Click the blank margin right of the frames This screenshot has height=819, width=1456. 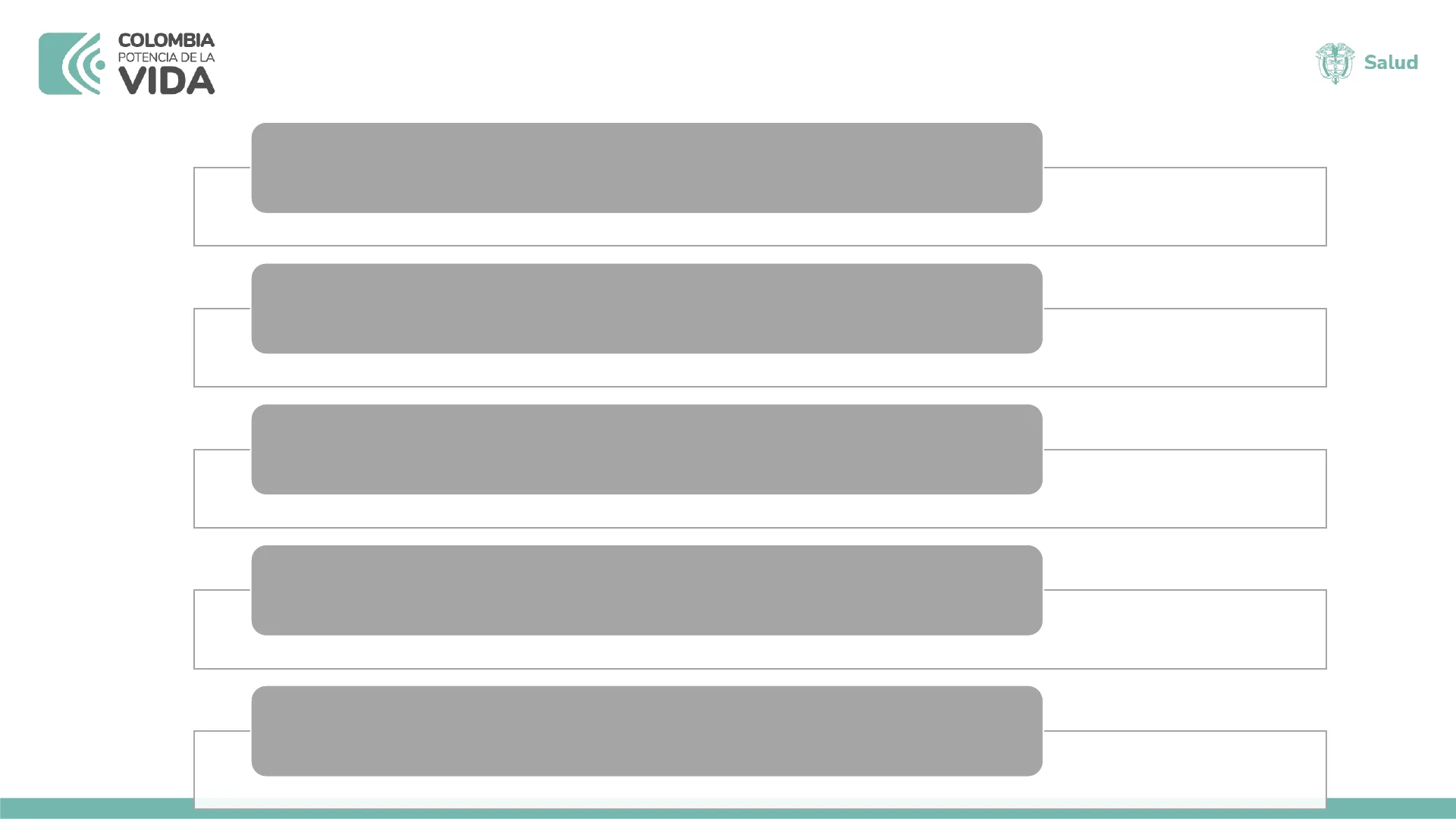click(x=1392, y=455)
